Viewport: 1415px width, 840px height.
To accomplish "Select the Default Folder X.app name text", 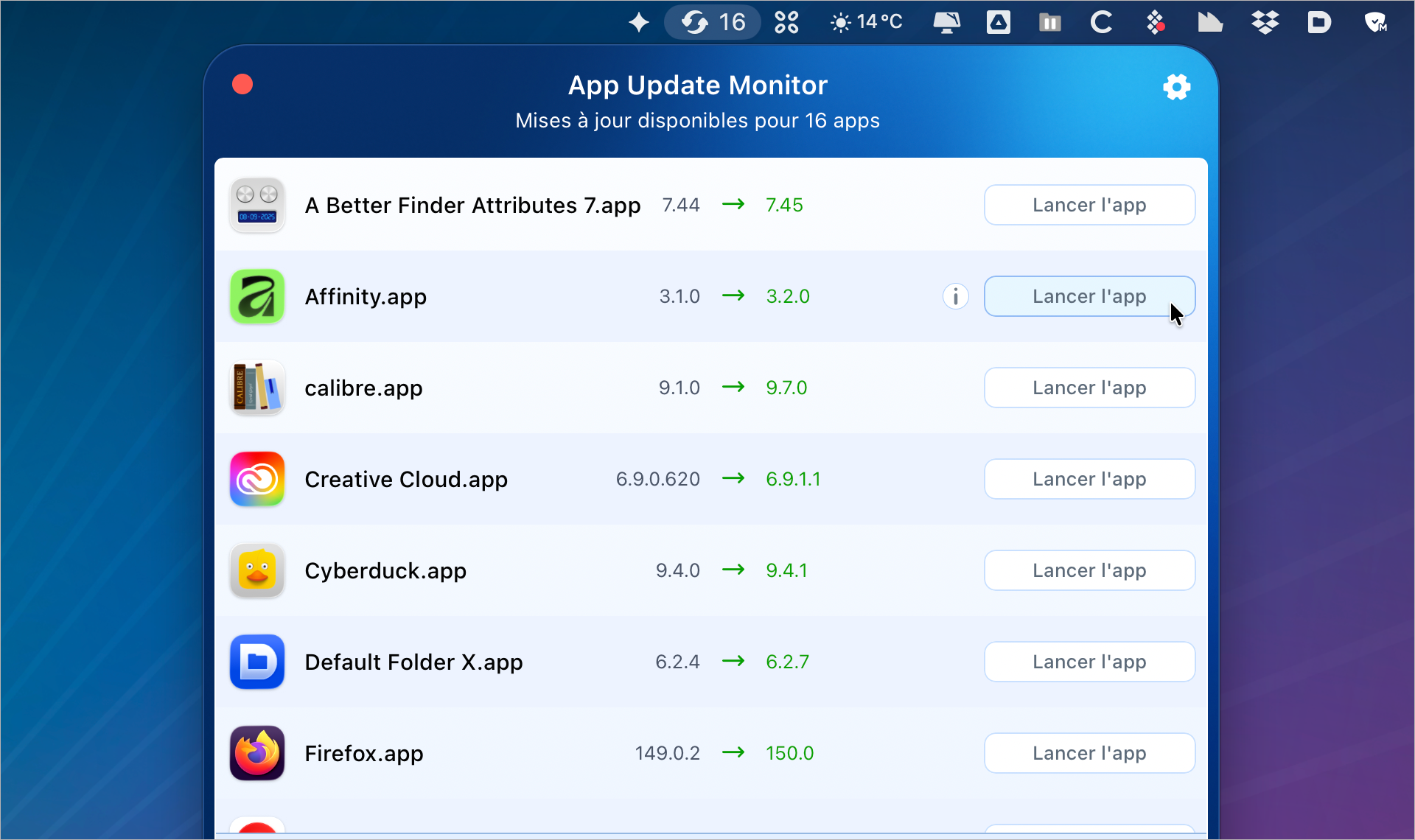I will pyautogui.click(x=413, y=662).
